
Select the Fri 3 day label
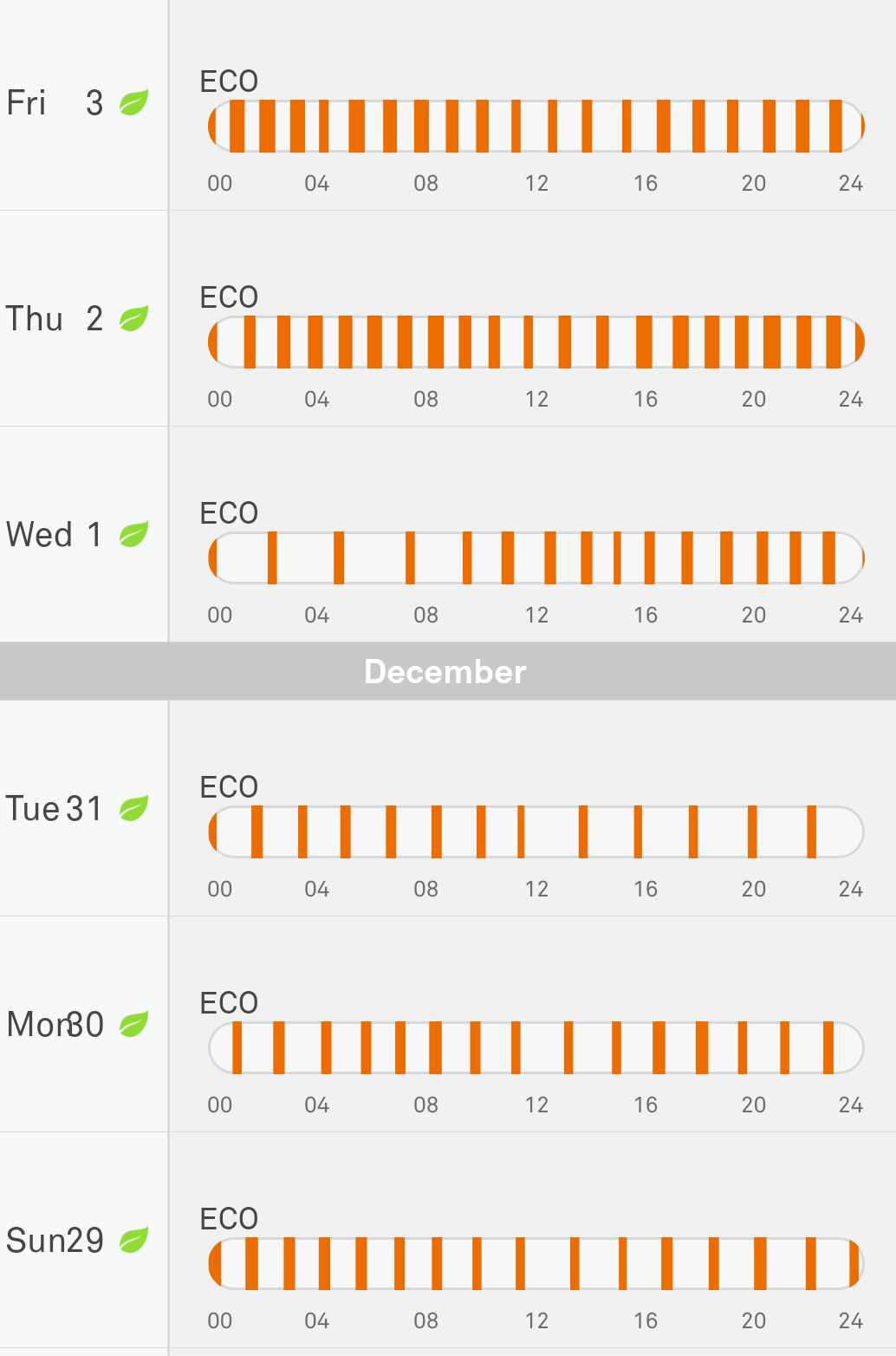pyautogui.click(x=55, y=103)
